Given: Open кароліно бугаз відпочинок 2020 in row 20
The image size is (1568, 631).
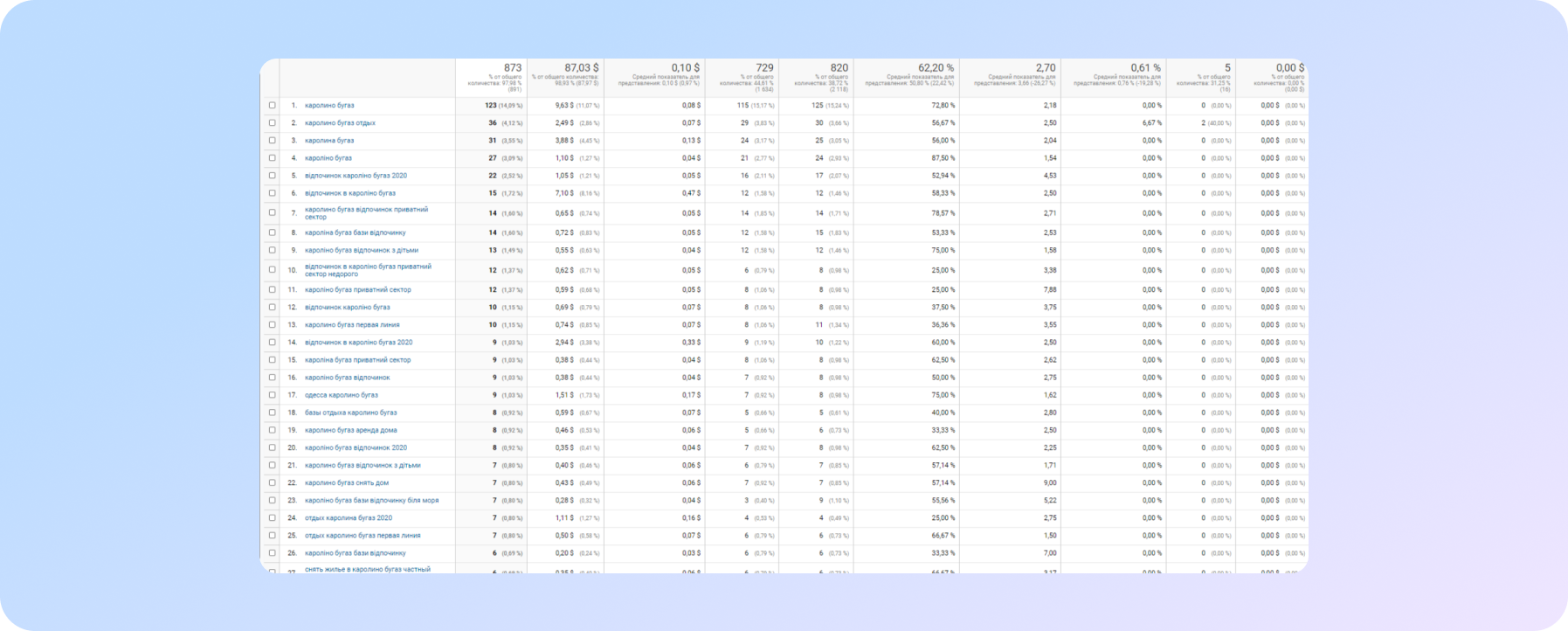Looking at the screenshot, I should tap(356, 447).
